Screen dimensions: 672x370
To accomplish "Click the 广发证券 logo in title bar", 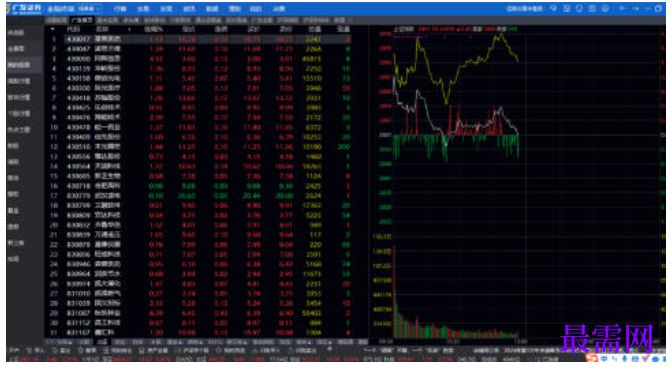I will tap(24, 8).
